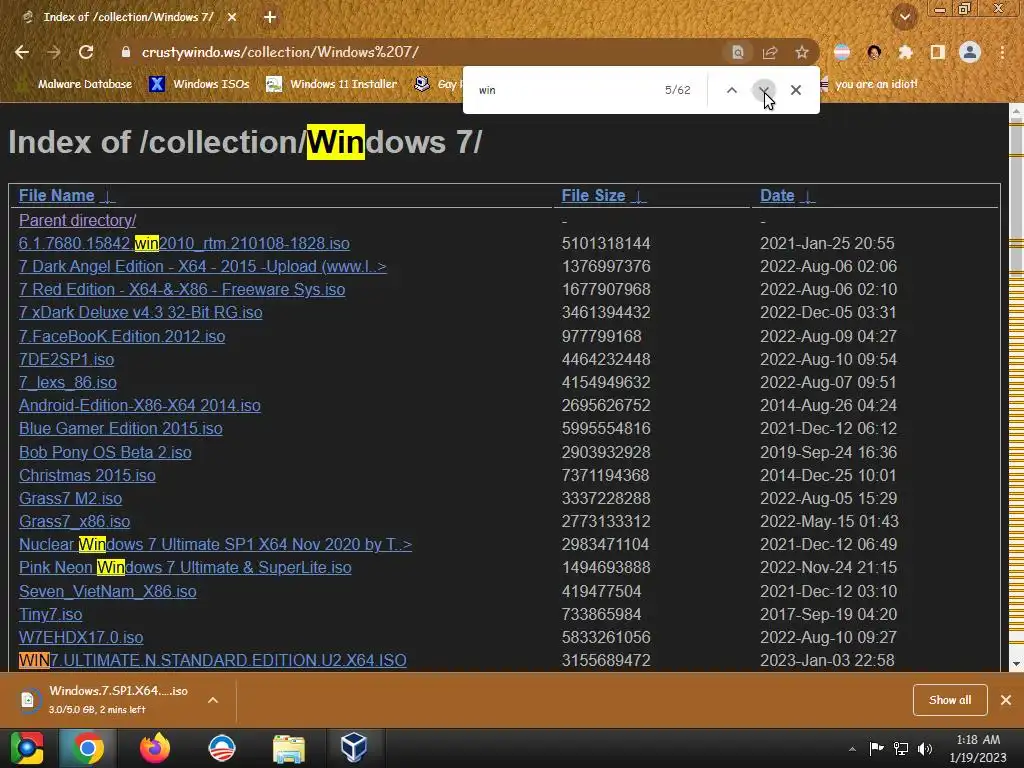Bookmark this page with the star icon

coord(801,52)
